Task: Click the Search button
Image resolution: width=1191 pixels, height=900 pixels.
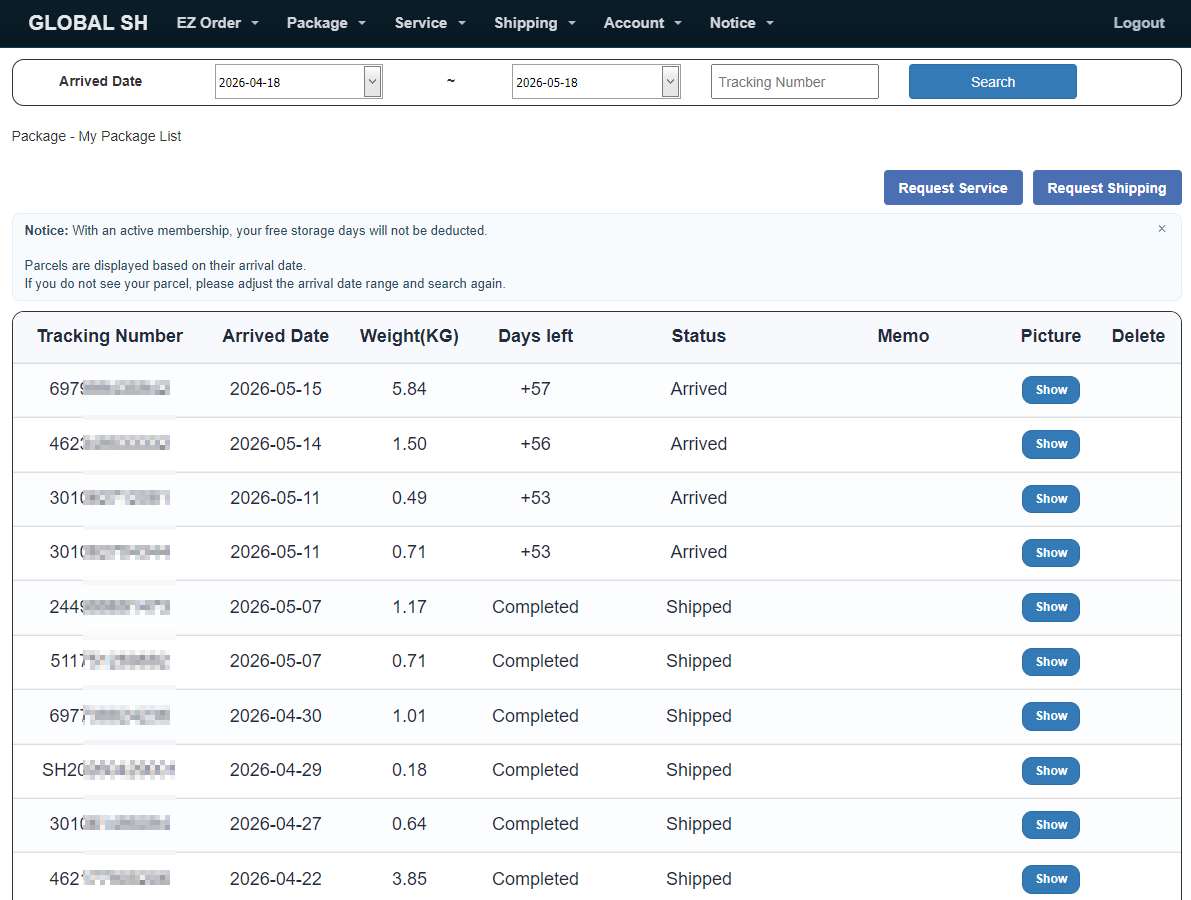Action: coord(993,82)
